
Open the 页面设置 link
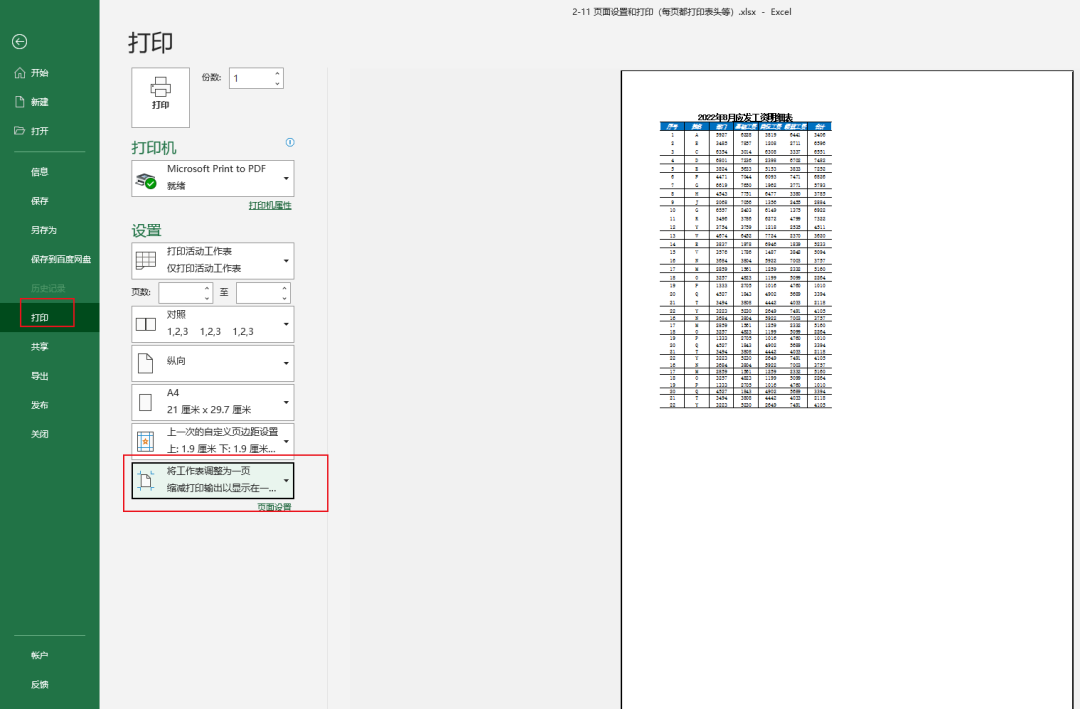tap(274, 506)
